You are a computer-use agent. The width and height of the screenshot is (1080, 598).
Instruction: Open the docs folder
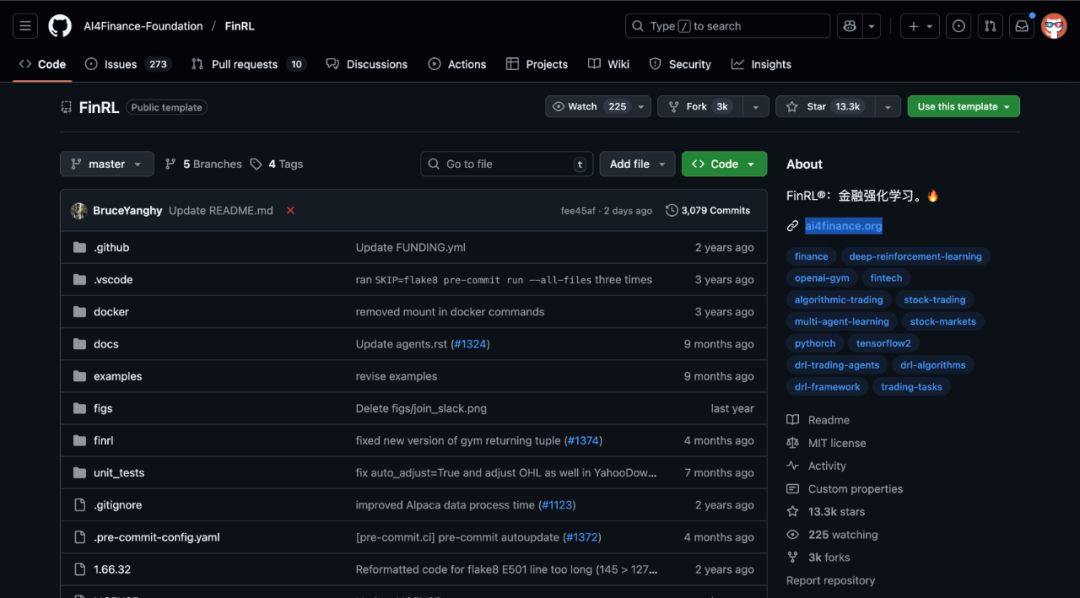pos(106,344)
